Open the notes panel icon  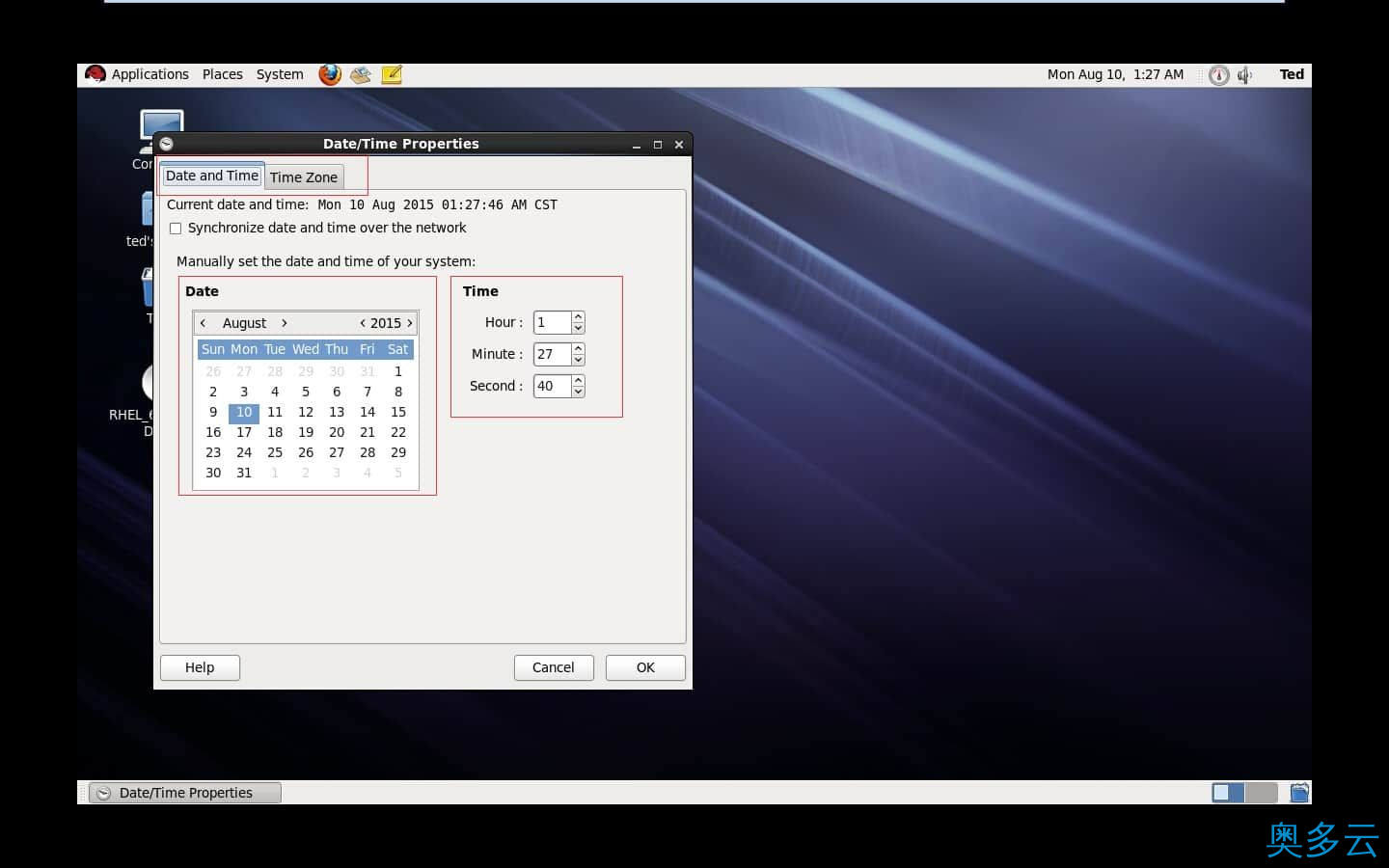[392, 74]
